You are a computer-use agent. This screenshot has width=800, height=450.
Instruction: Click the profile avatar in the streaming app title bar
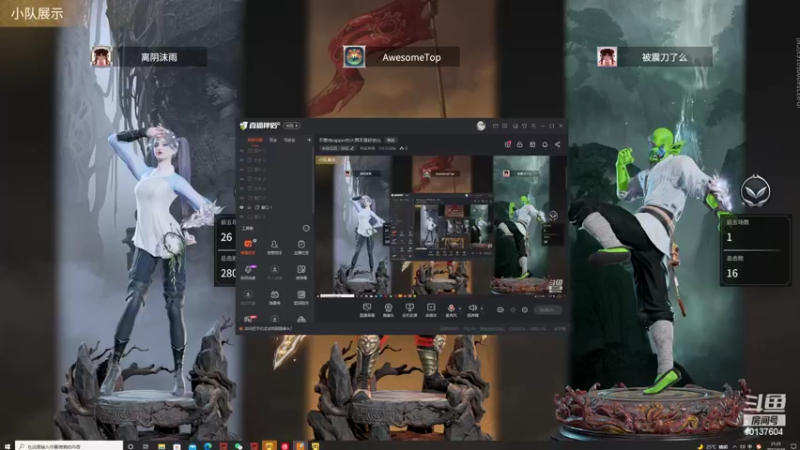(481, 126)
